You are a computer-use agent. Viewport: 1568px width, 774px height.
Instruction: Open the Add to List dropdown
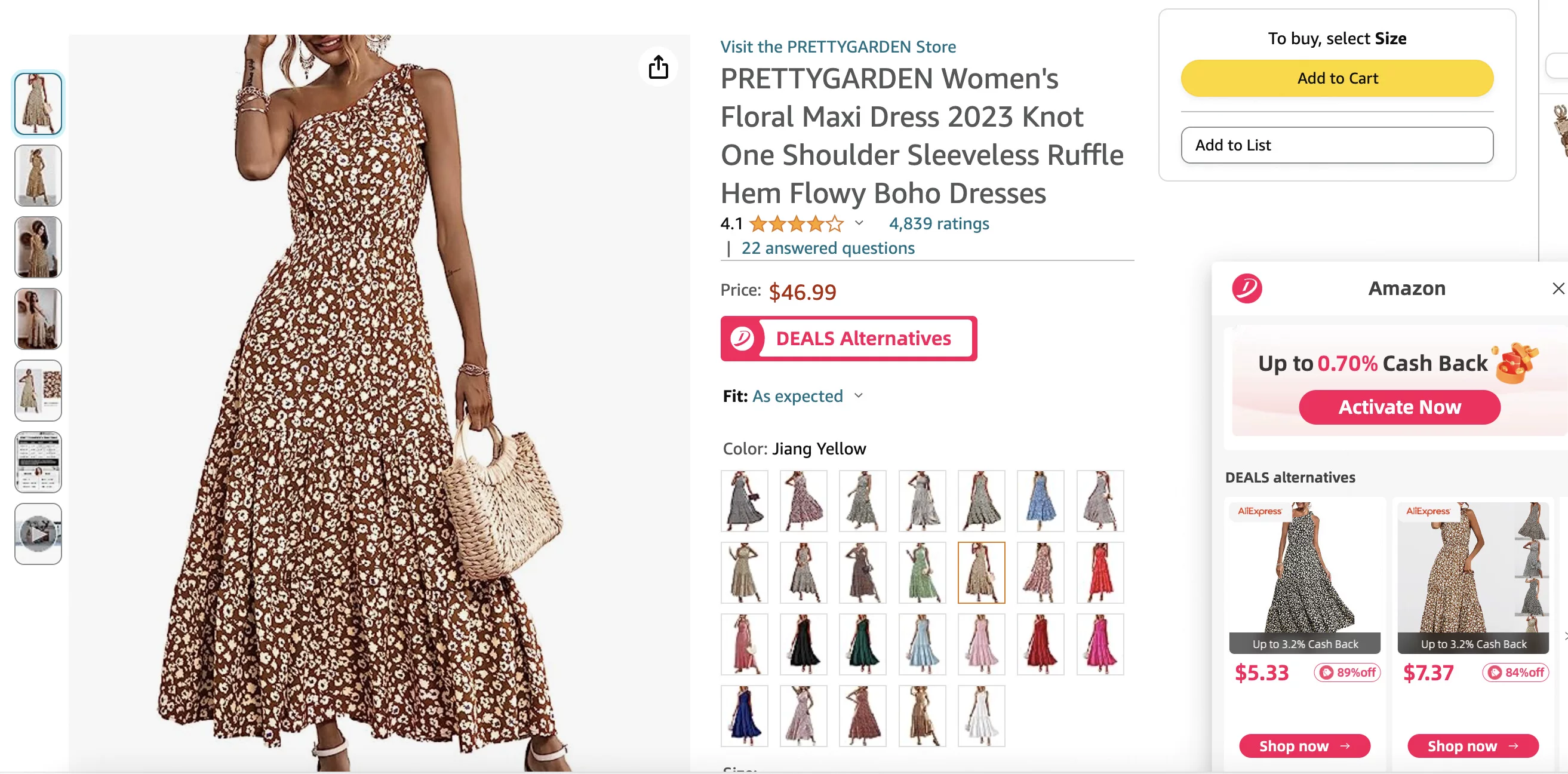tap(1337, 145)
